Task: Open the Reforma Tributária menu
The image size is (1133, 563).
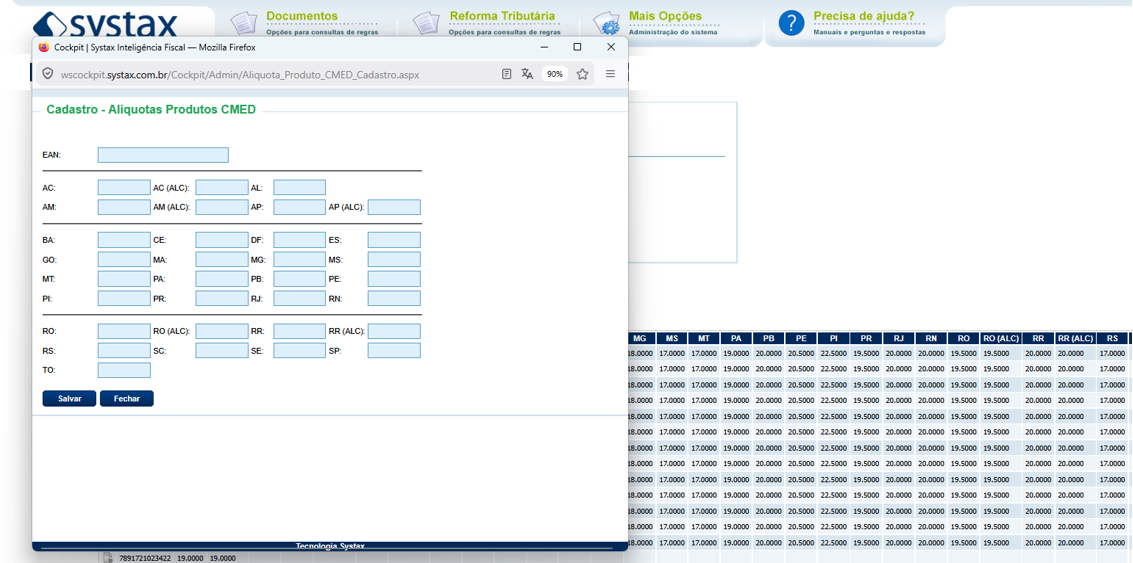Action: (x=502, y=16)
